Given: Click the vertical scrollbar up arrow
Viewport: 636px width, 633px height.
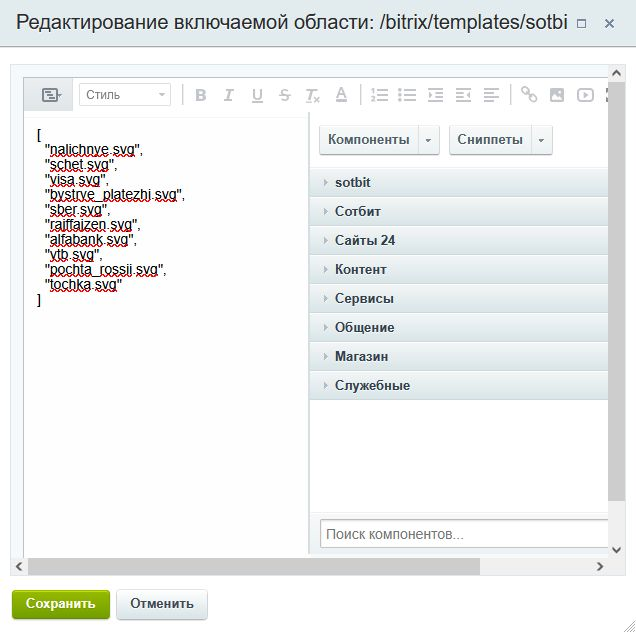Looking at the screenshot, I should click(617, 73).
